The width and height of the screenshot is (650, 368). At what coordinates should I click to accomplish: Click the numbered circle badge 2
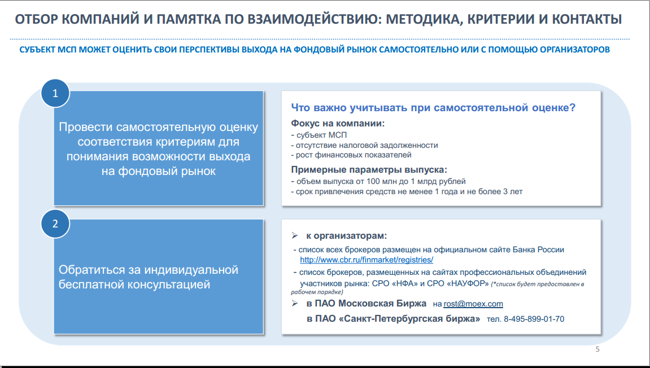tap(55, 224)
